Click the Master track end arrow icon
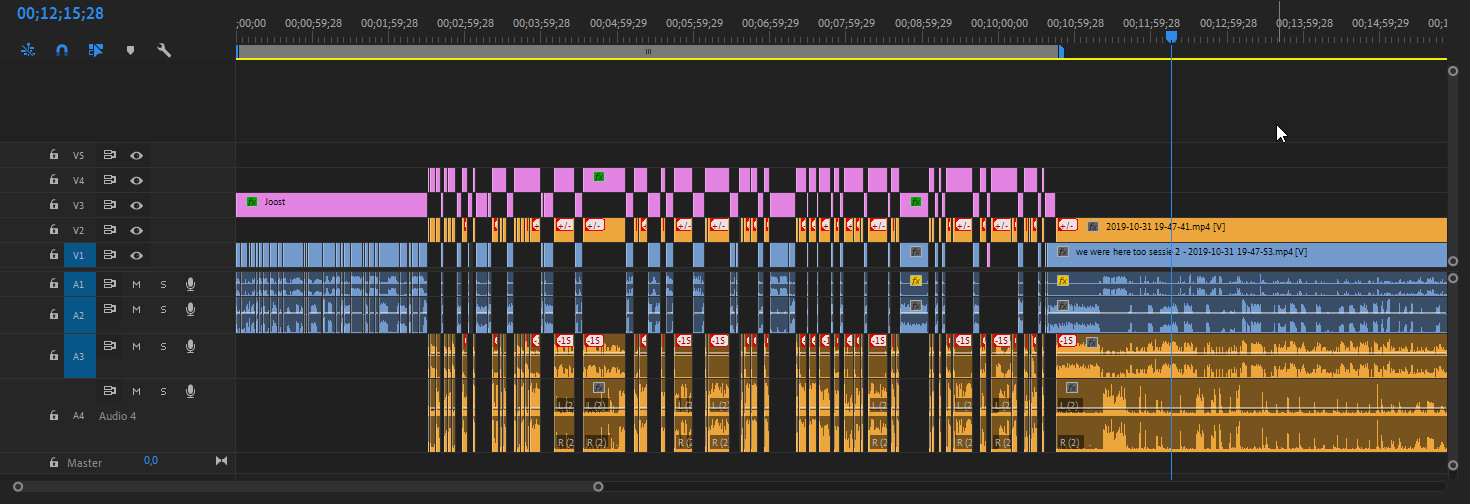This screenshot has width=1470, height=504. click(x=221, y=461)
